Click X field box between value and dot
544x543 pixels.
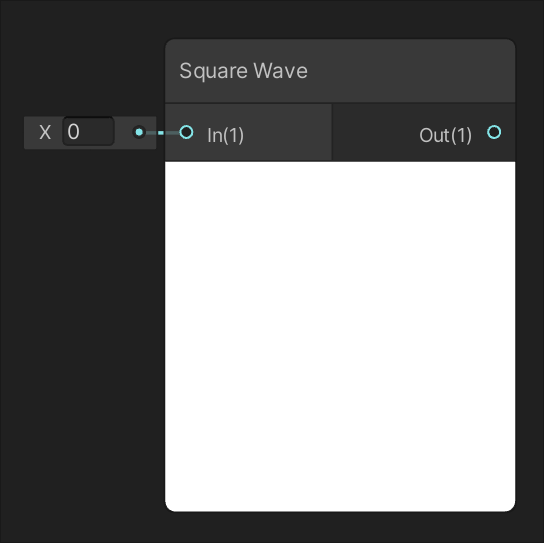pos(123,132)
